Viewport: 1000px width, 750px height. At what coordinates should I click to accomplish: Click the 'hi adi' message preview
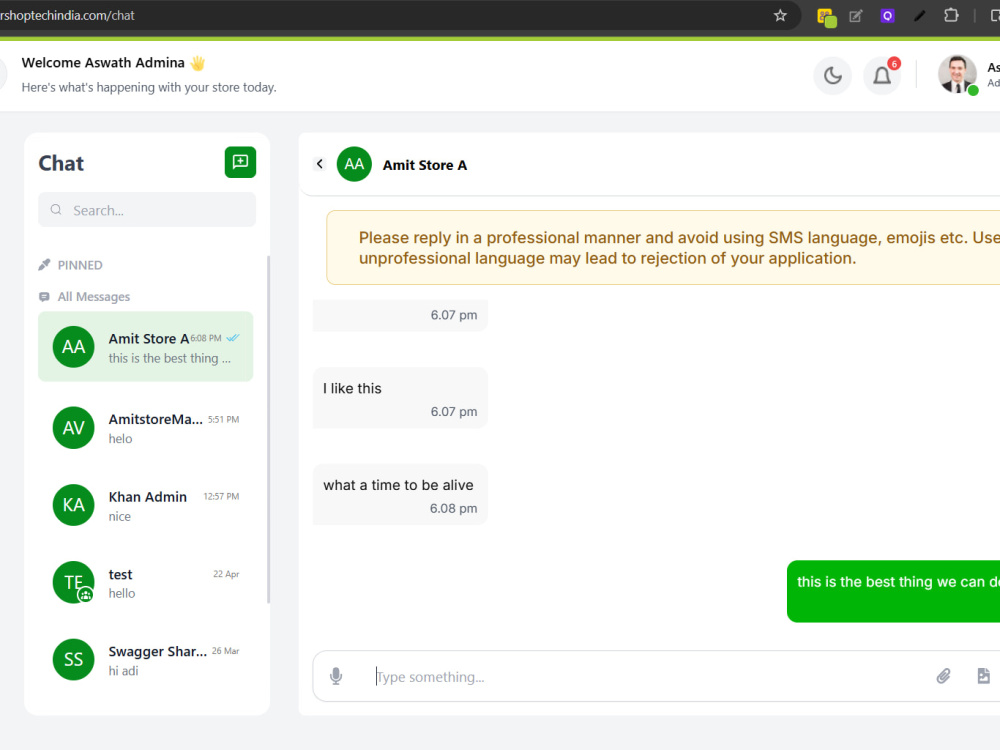pyautogui.click(x=123, y=671)
